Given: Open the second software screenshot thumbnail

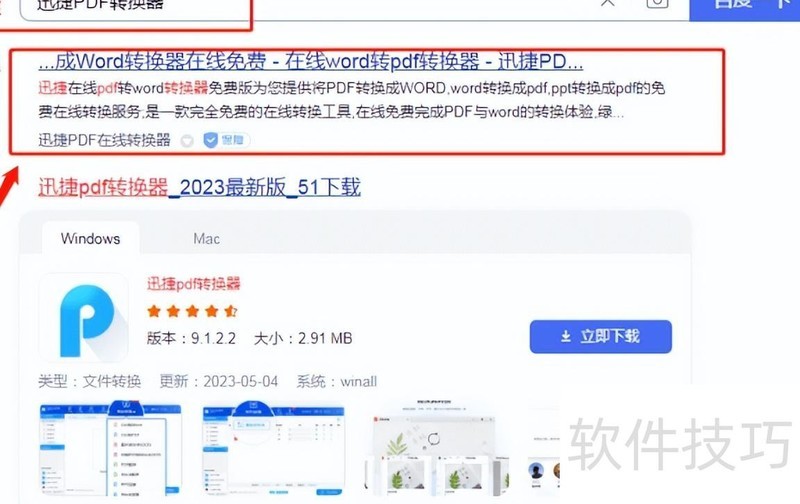Looking at the screenshot, I should point(273,448).
